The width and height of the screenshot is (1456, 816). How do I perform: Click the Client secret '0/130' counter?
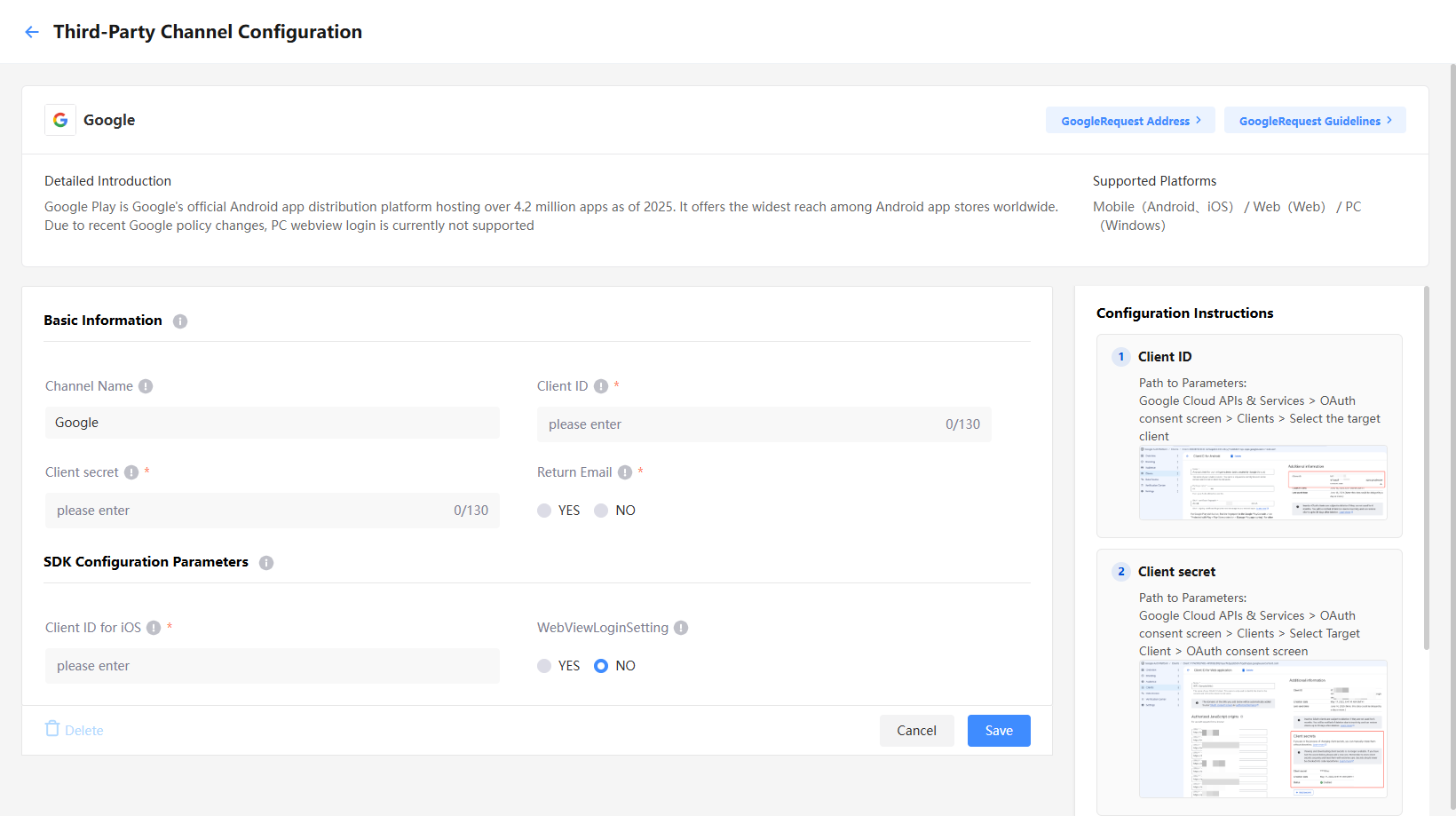[471, 511]
